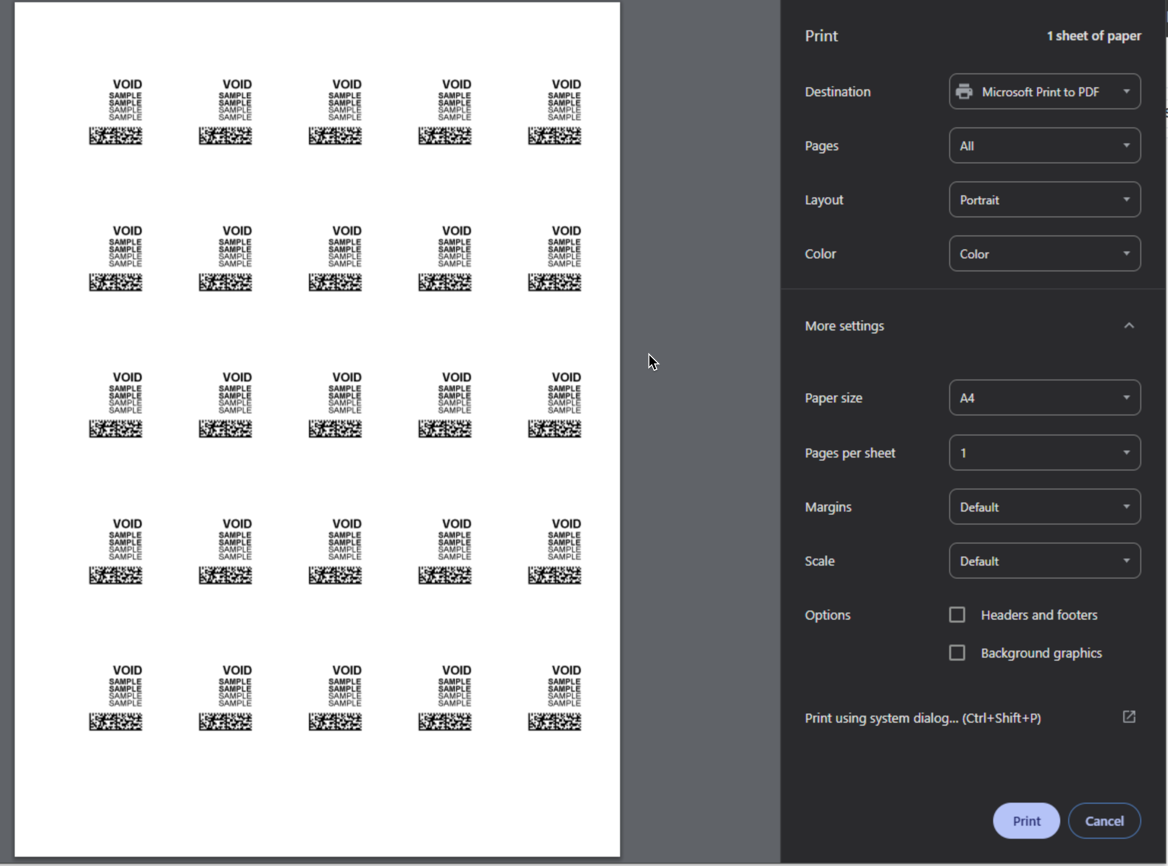This screenshot has width=1168, height=866.
Task: Click the Print button
Action: click(x=1026, y=820)
